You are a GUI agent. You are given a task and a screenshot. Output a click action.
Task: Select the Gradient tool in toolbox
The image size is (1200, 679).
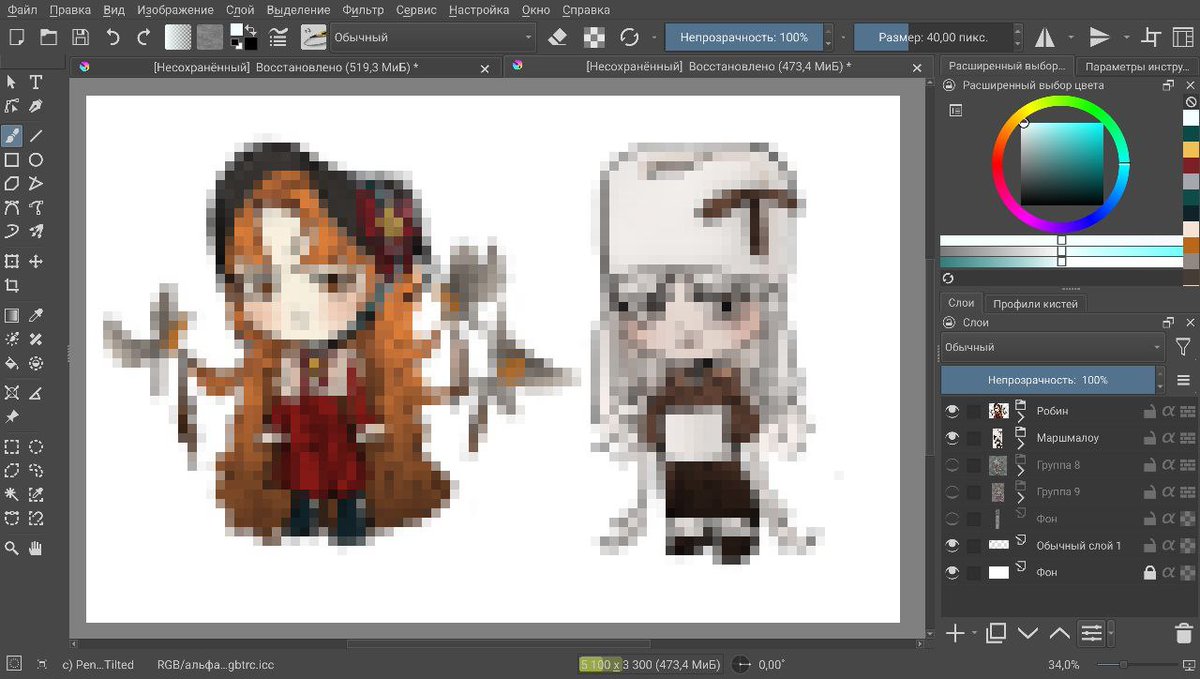click(12, 314)
